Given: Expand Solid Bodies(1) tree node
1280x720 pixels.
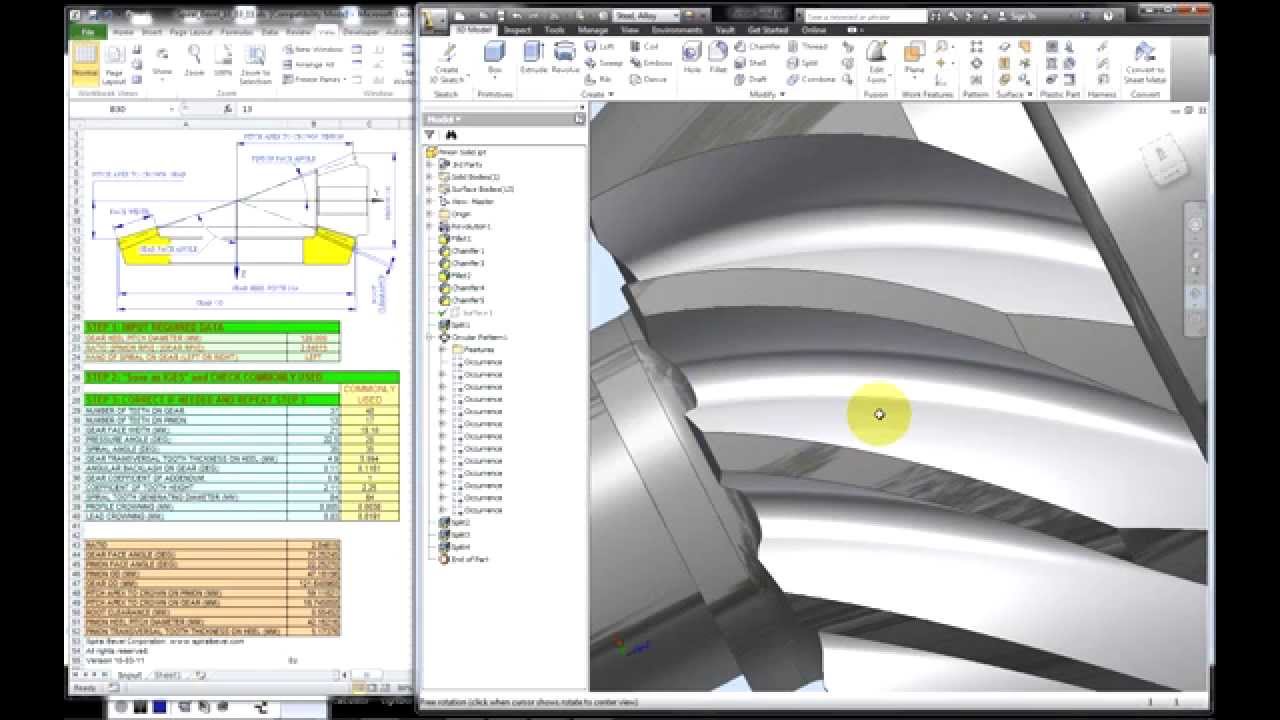Looking at the screenshot, I should (430, 177).
